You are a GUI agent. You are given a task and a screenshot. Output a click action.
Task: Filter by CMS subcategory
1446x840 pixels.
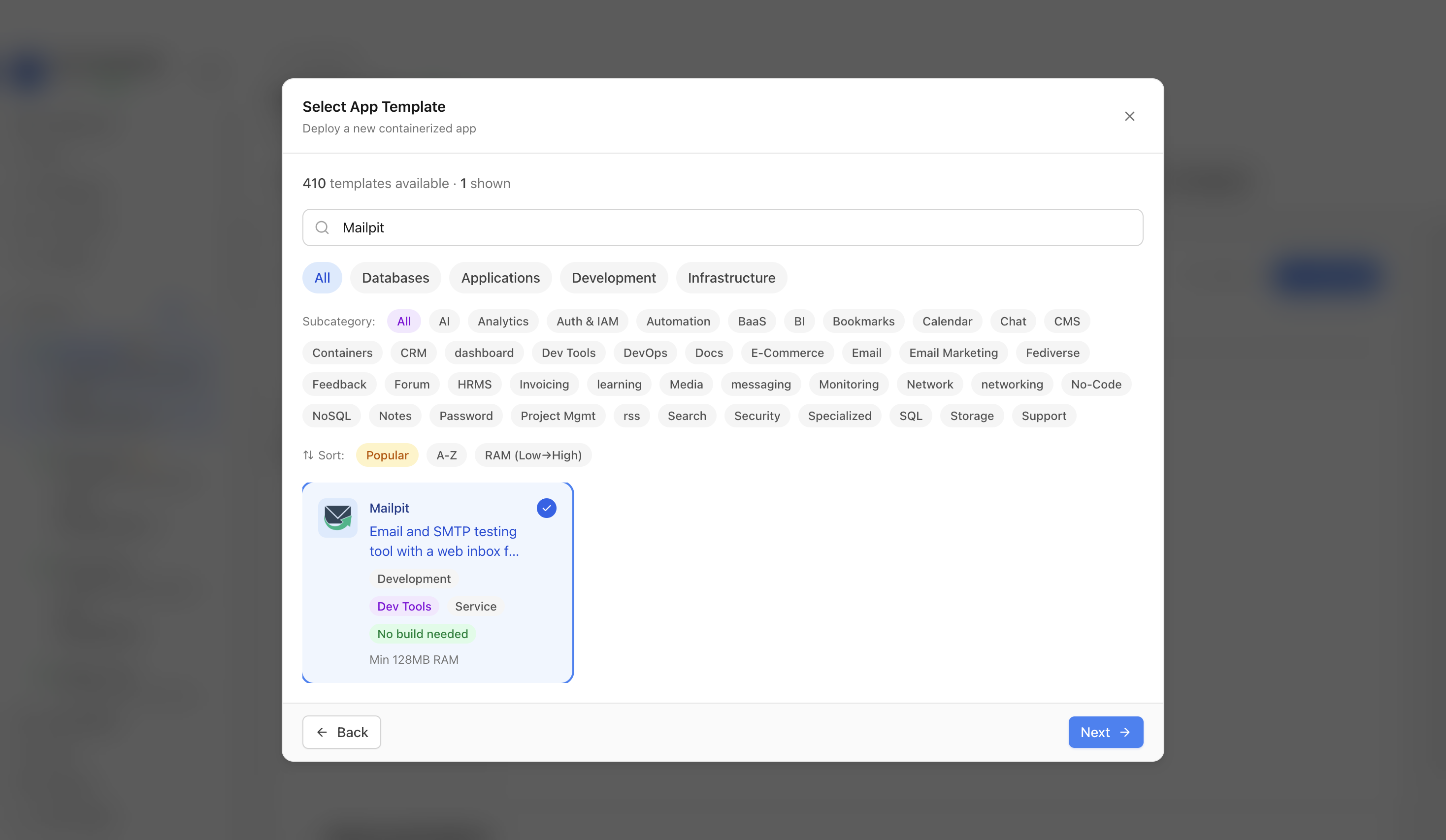pos(1067,322)
